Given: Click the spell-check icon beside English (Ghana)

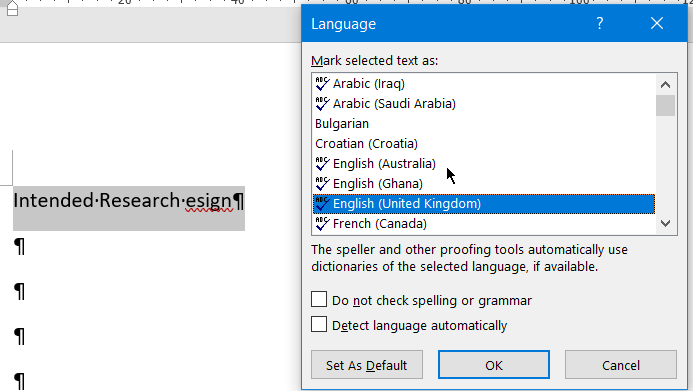Looking at the screenshot, I should (x=322, y=183).
